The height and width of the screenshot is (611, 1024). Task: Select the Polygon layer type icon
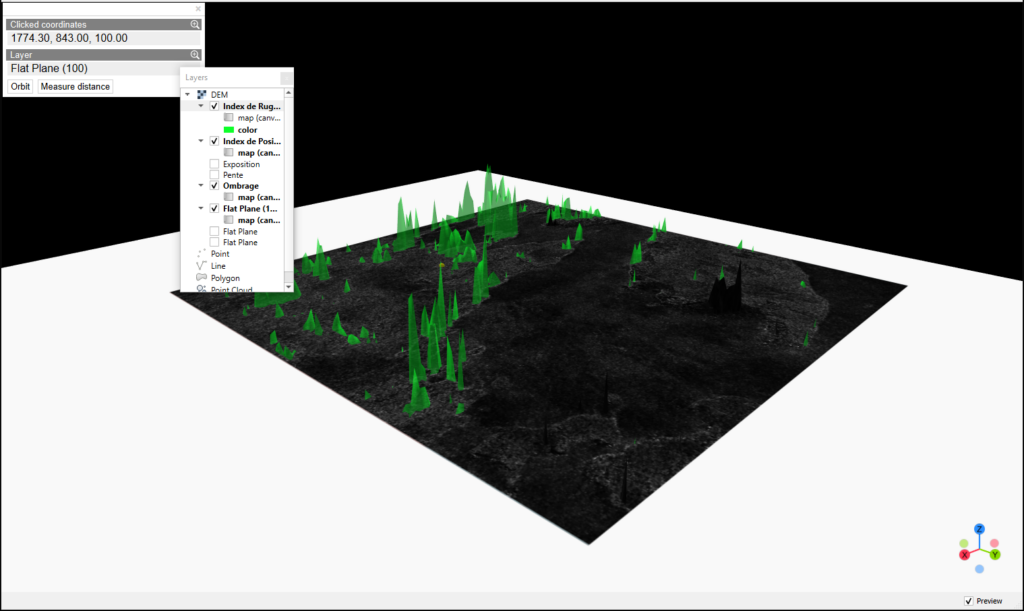[202, 278]
